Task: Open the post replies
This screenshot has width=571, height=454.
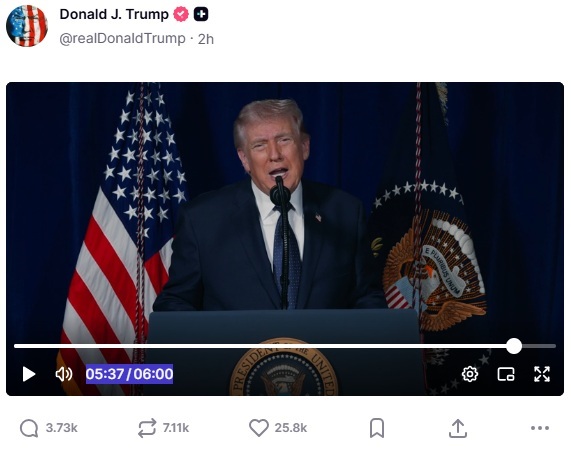Action: coord(48,428)
